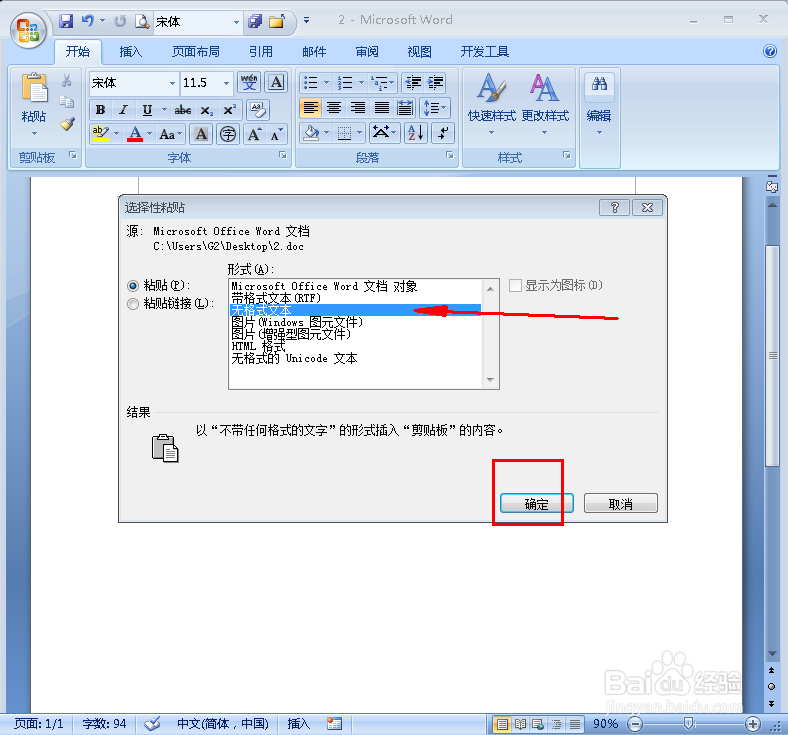Switch to print layout view button

501,724
